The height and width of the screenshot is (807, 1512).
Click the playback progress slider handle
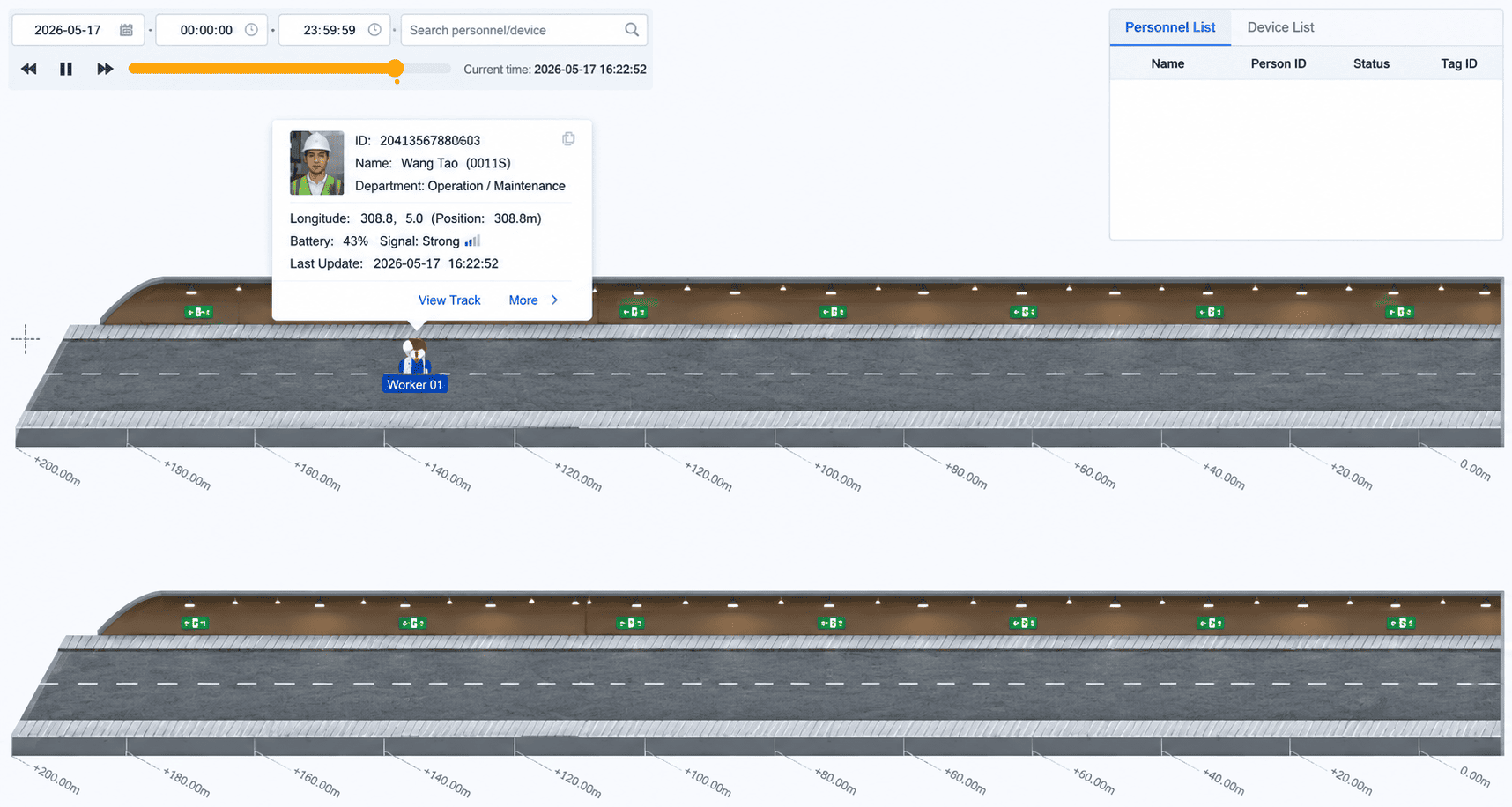[x=396, y=69]
